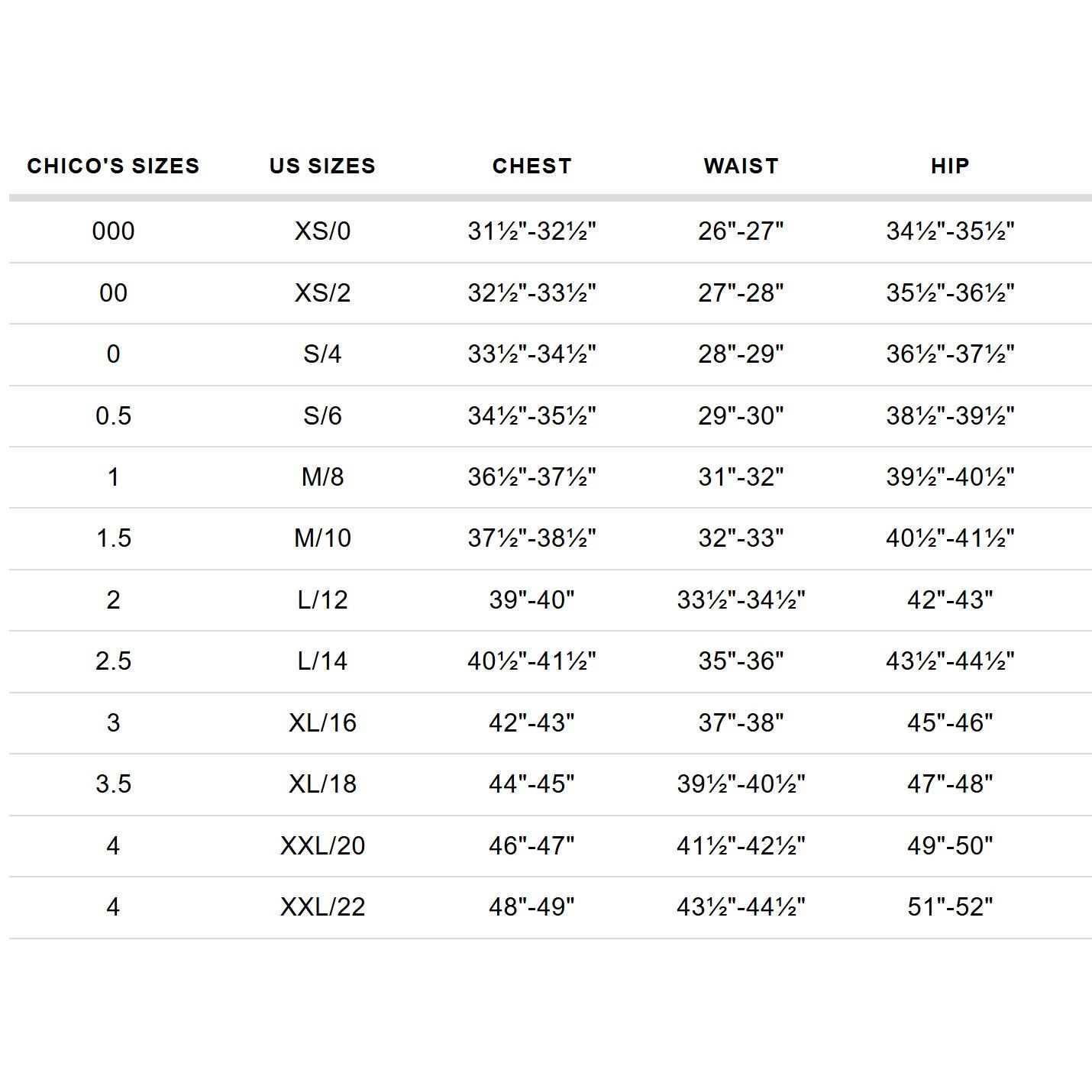The width and height of the screenshot is (1092, 1092).
Task: Select the M/10 US size cell
Action: [322, 538]
